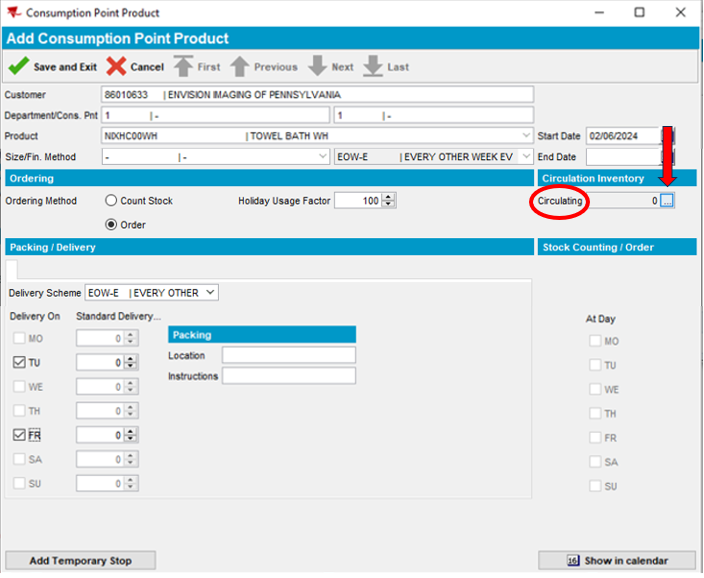The width and height of the screenshot is (704, 578).
Task: Click calendar icon on Show in calendar
Action: (x=573, y=560)
